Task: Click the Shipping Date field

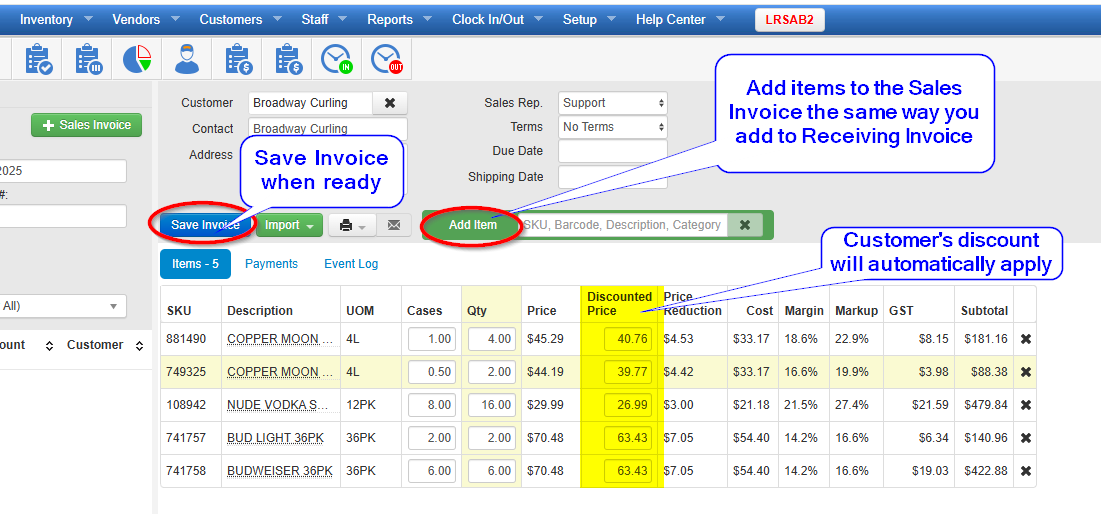Action: click(x=612, y=178)
